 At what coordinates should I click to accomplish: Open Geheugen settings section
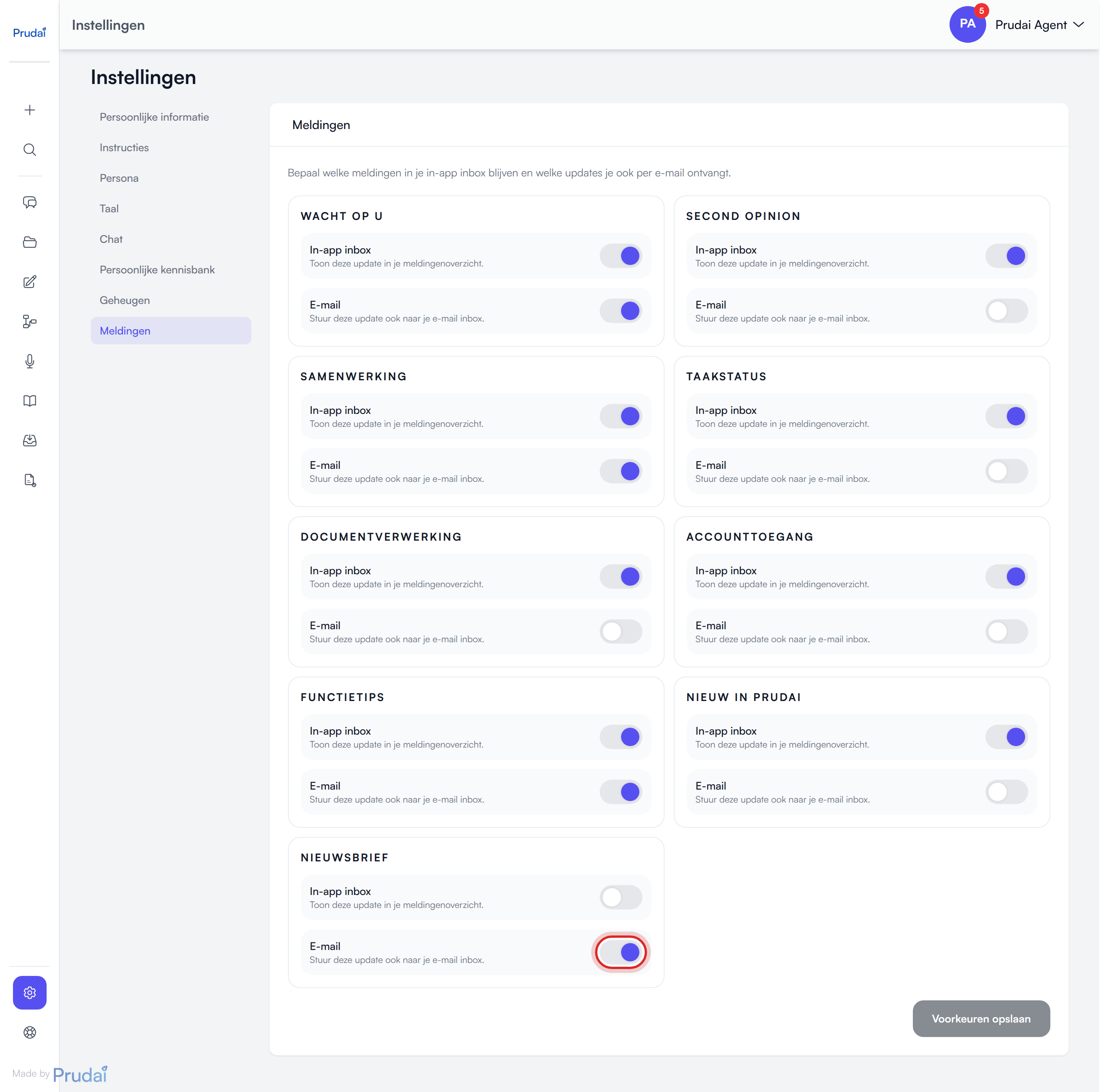pyautogui.click(x=171, y=300)
